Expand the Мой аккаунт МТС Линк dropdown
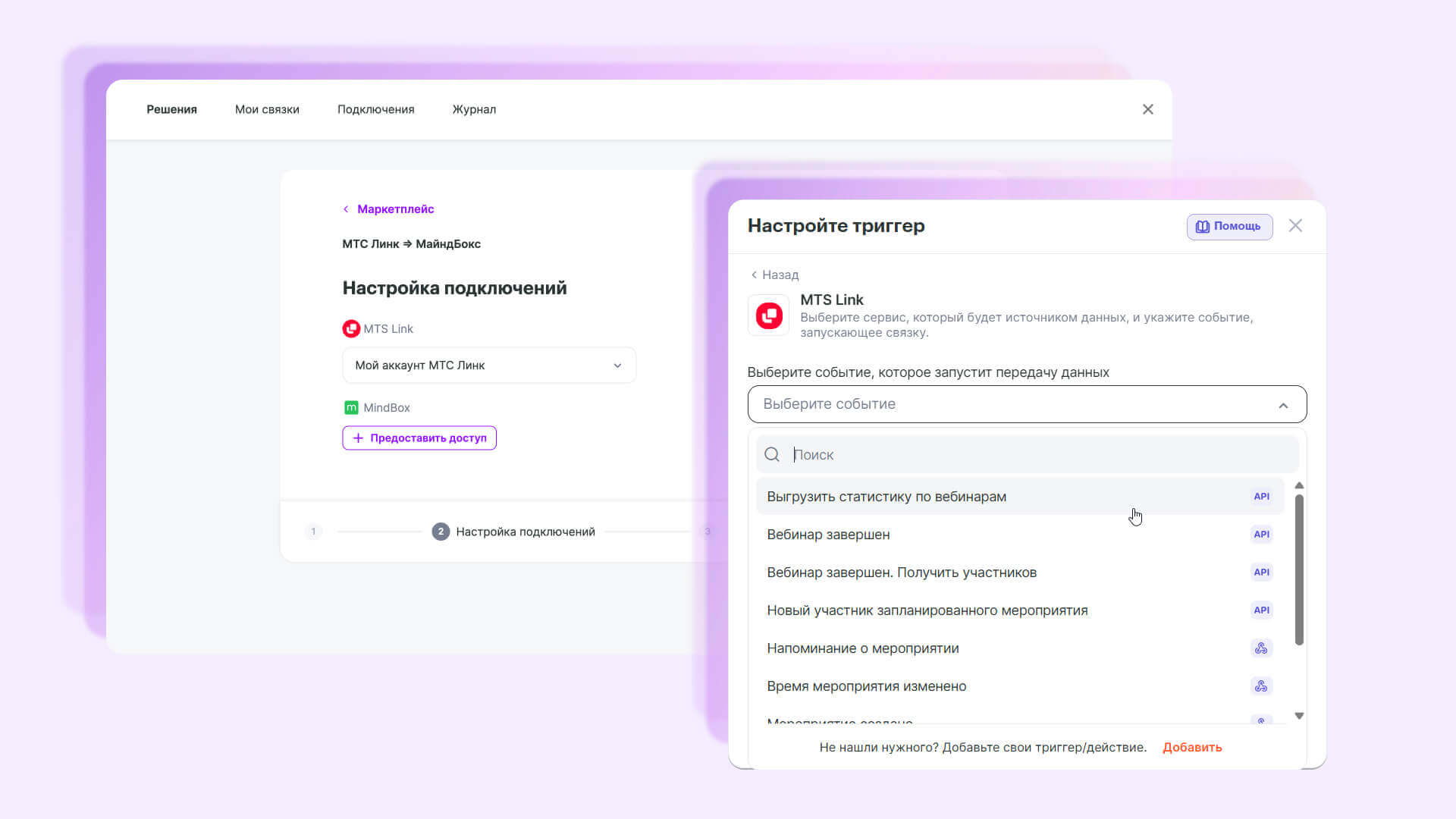 coord(489,366)
